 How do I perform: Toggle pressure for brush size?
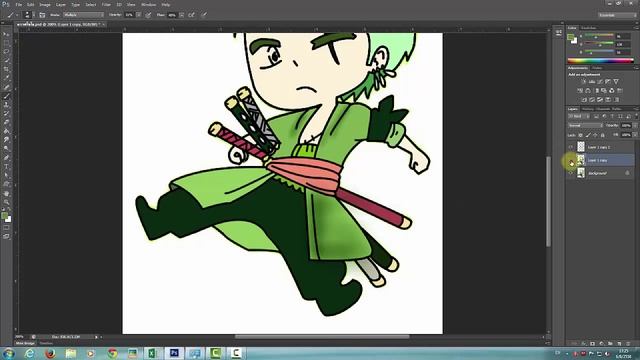click(204, 15)
